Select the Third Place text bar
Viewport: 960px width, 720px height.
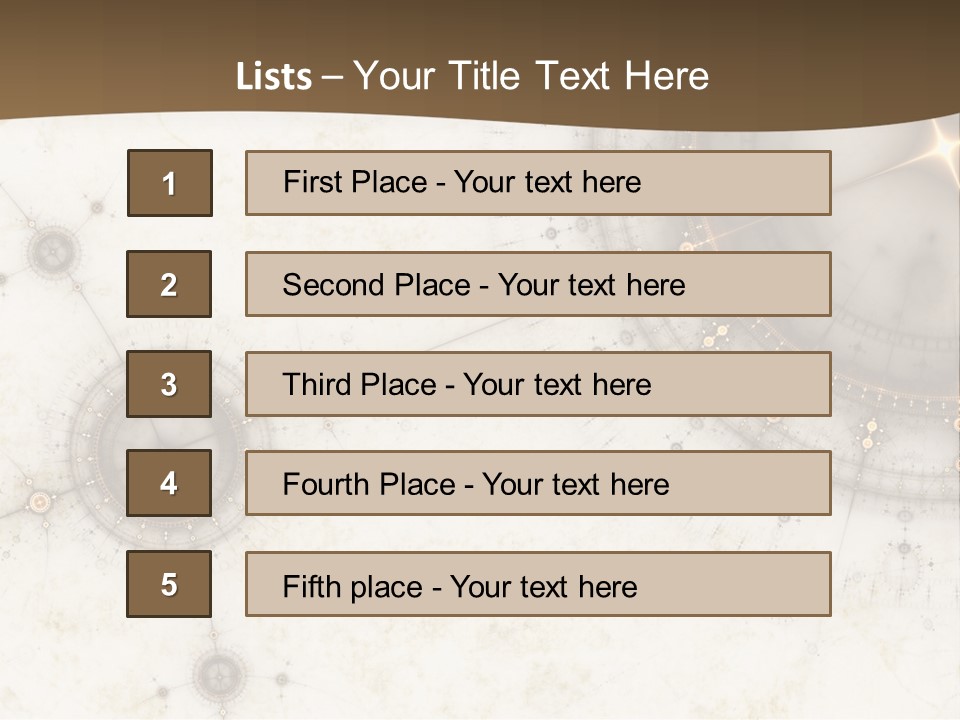click(538, 384)
